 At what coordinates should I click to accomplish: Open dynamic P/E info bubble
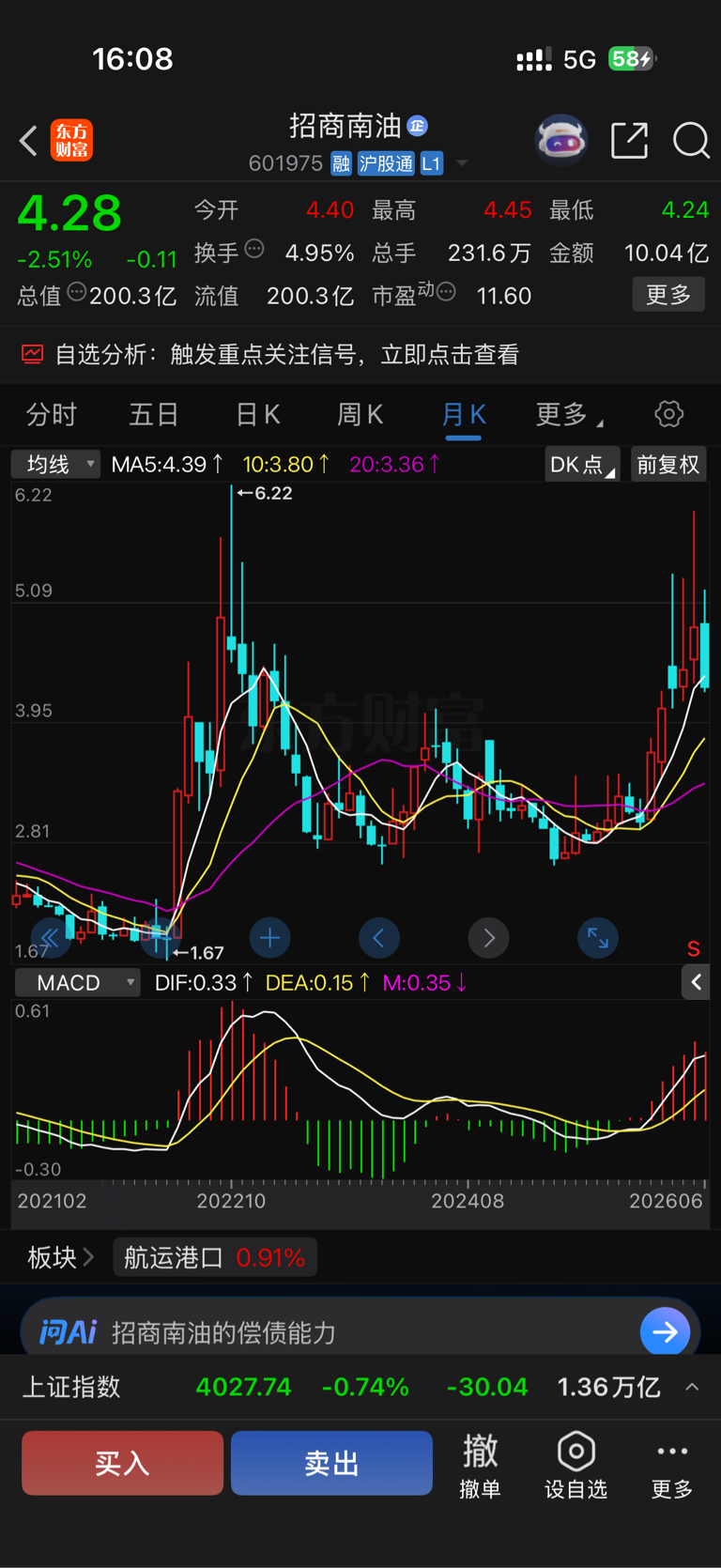click(x=446, y=292)
